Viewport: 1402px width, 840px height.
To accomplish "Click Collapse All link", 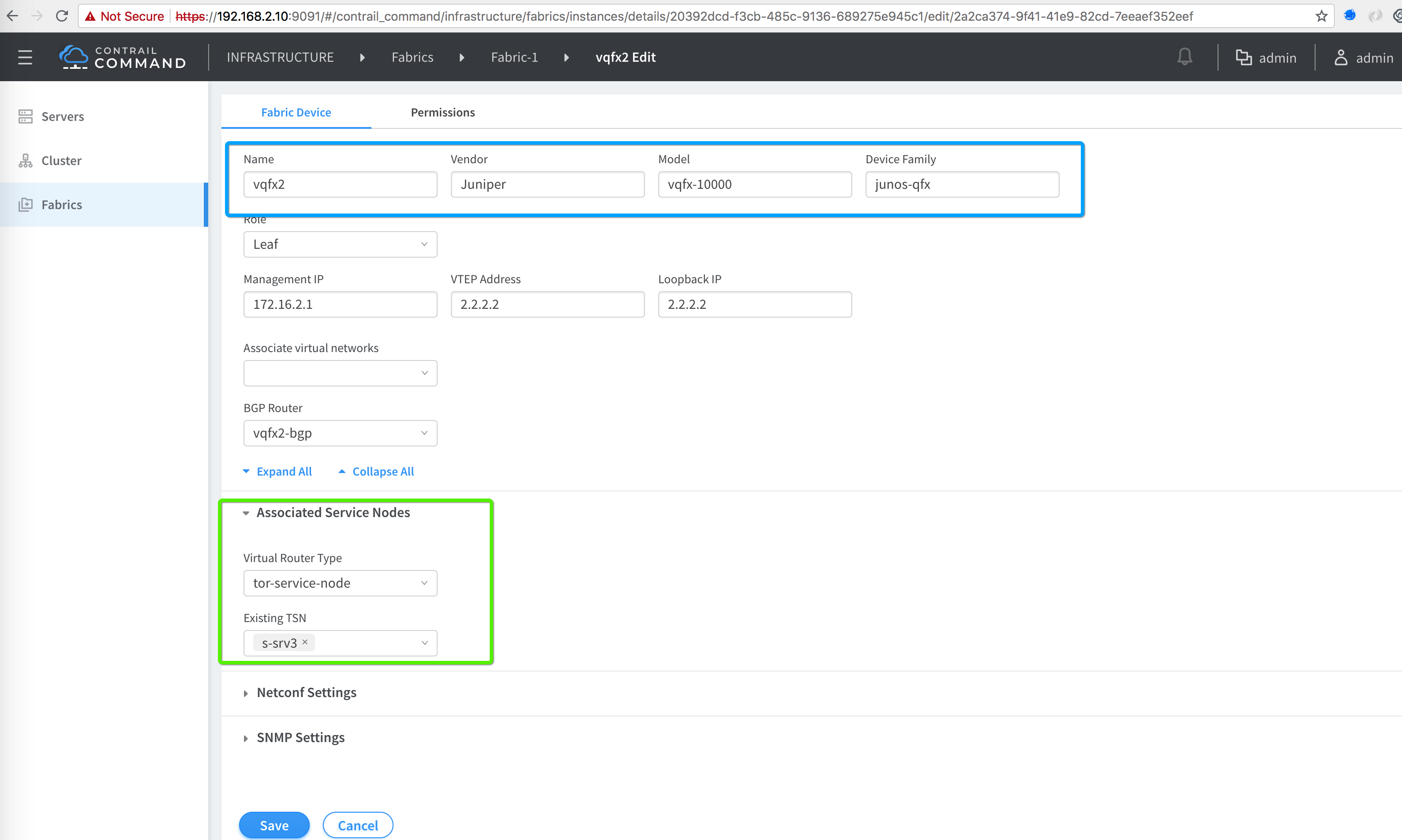I will click(x=383, y=472).
